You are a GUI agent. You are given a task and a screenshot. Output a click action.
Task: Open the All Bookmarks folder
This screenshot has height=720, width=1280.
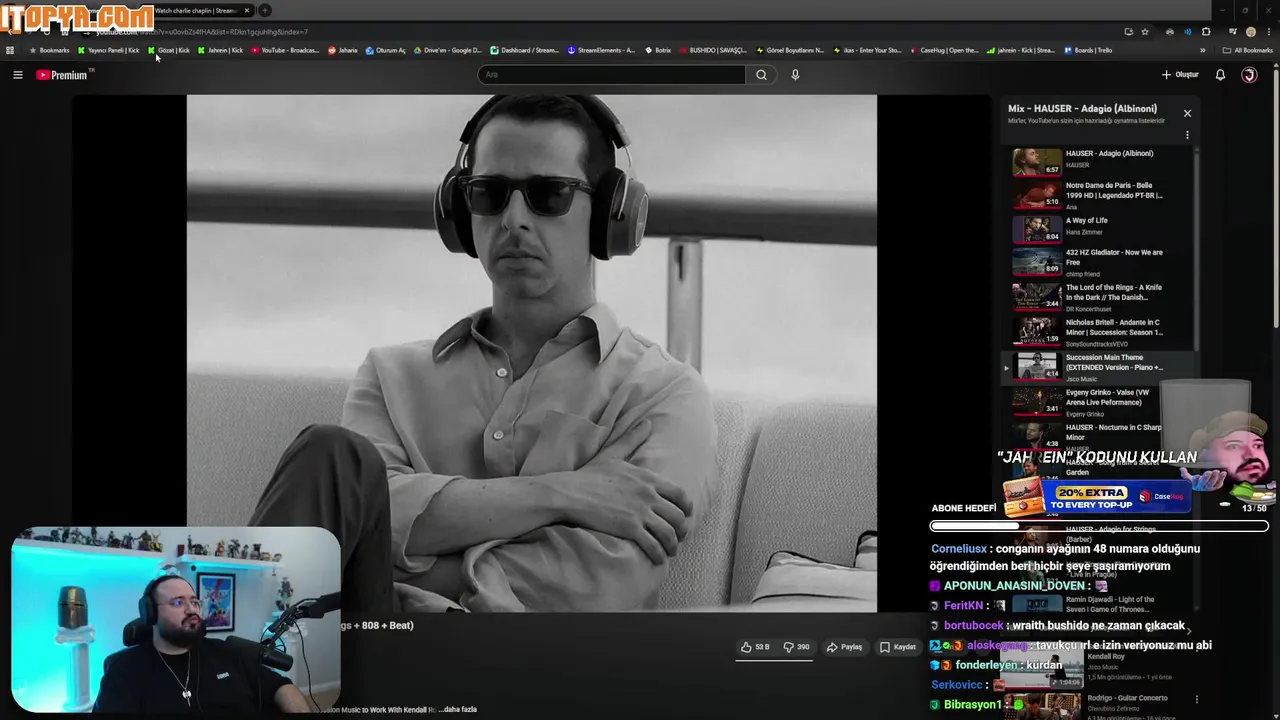[1248, 50]
